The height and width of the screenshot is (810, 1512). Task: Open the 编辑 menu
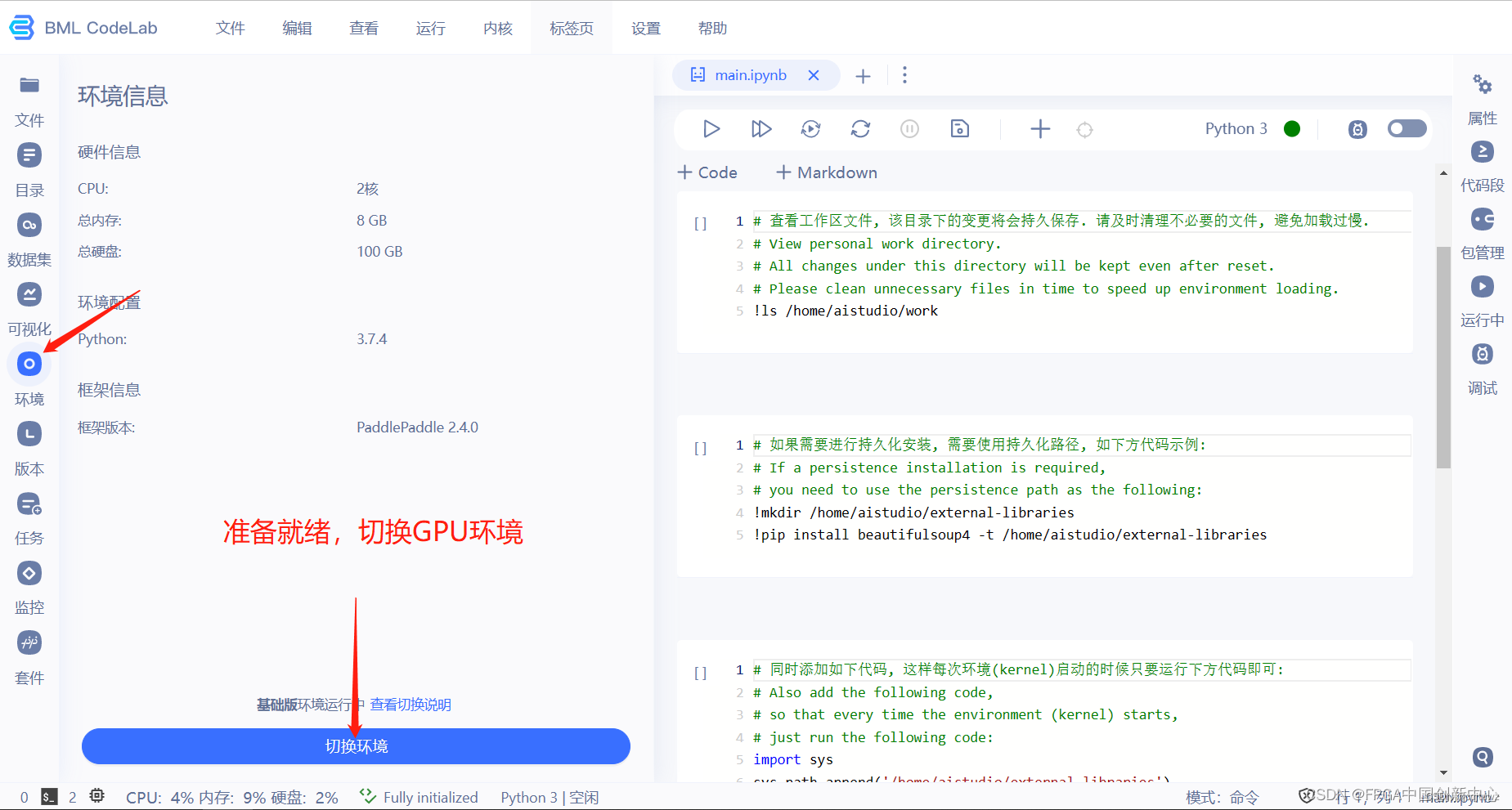click(297, 29)
